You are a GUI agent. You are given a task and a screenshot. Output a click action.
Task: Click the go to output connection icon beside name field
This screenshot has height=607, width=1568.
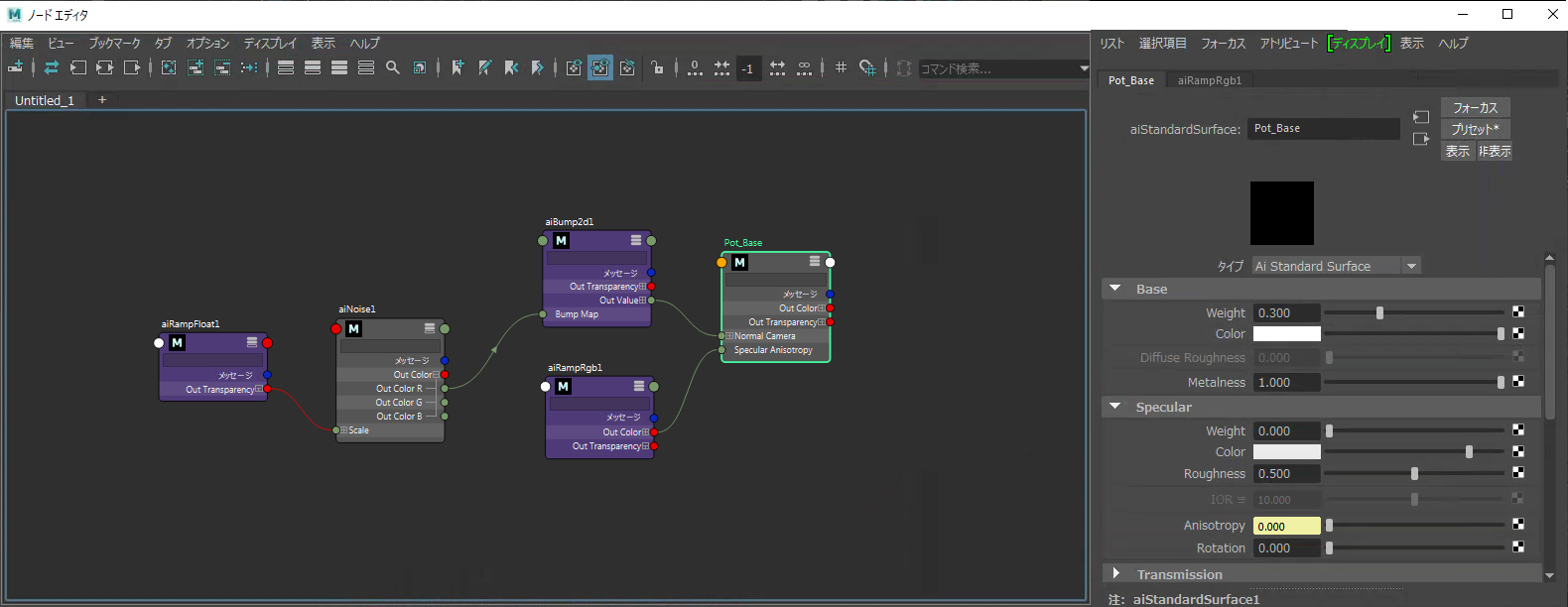[1421, 139]
